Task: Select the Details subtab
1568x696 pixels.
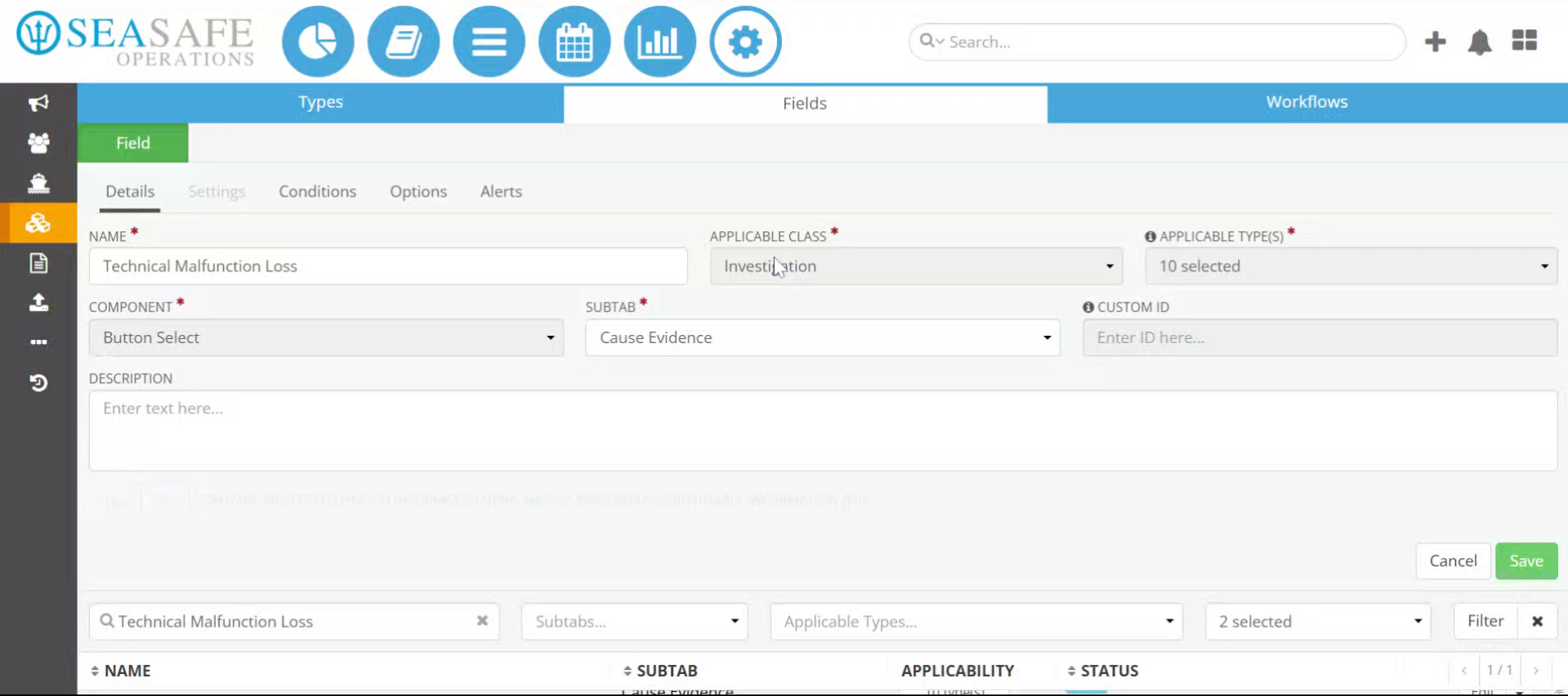Action: click(x=130, y=191)
